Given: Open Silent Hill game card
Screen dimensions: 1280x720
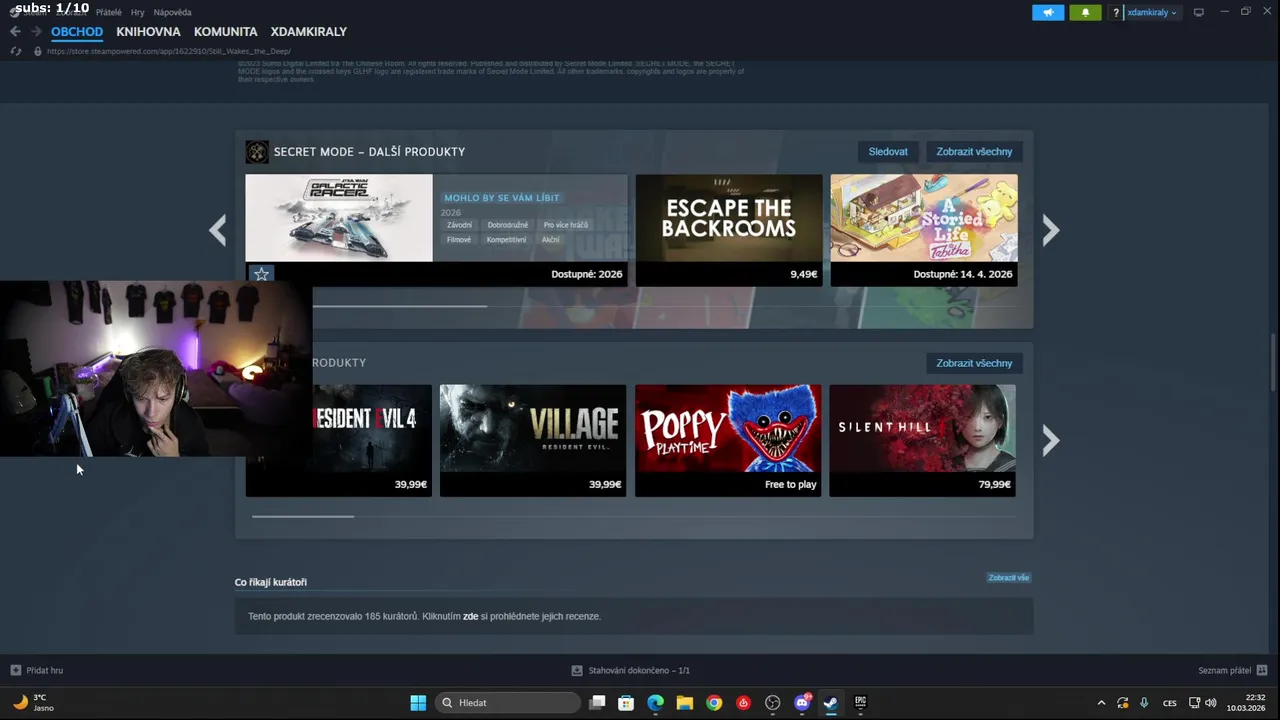Looking at the screenshot, I should (x=922, y=441).
